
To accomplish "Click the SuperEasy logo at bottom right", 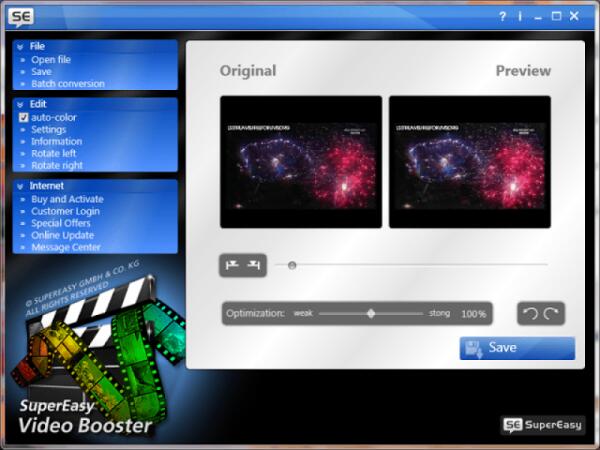I will 543,425.
